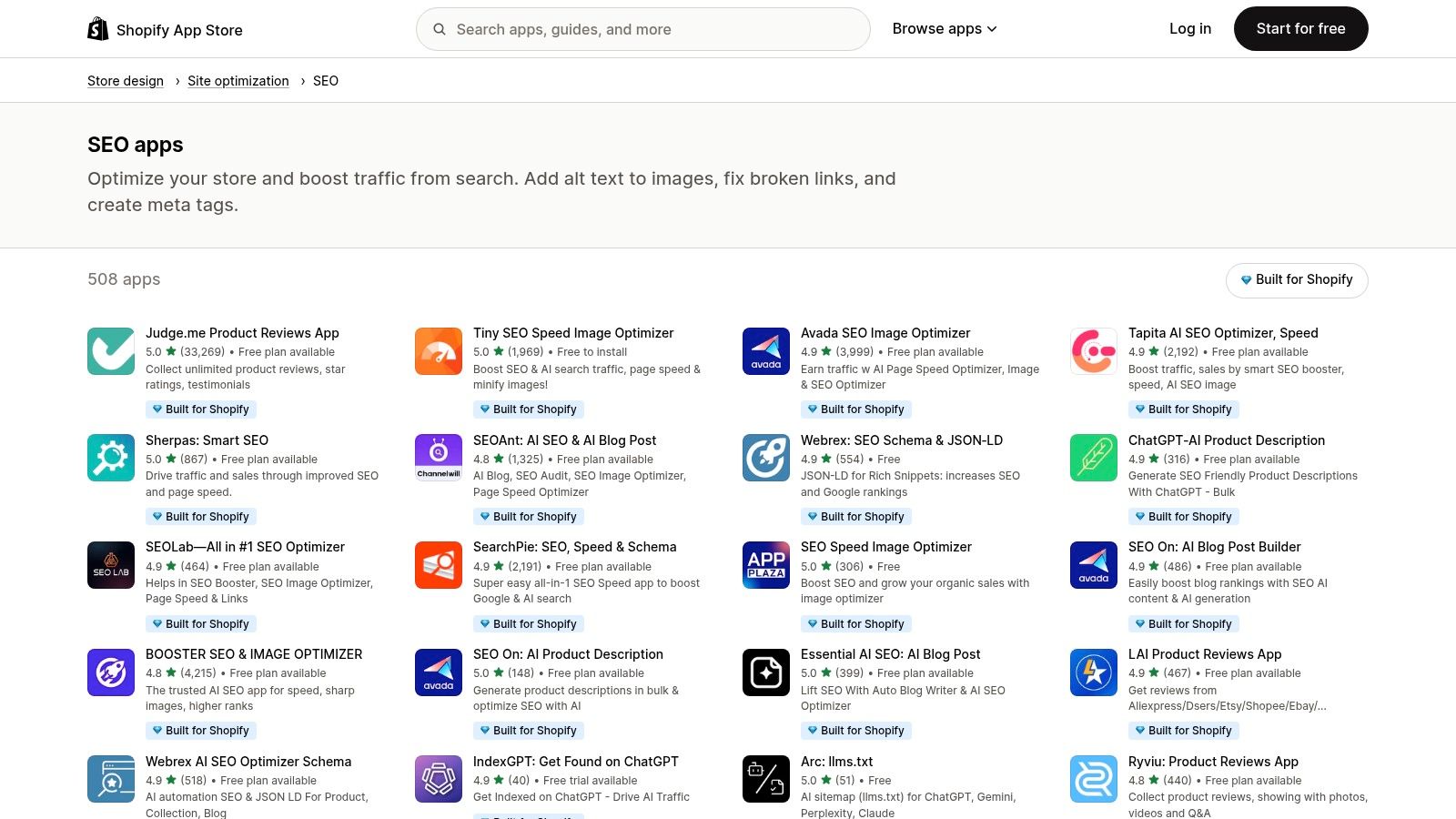Select the Tiny SEO Speed Image Optimizer icon
Image resolution: width=1456 pixels, height=819 pixels.
(438, 350)
